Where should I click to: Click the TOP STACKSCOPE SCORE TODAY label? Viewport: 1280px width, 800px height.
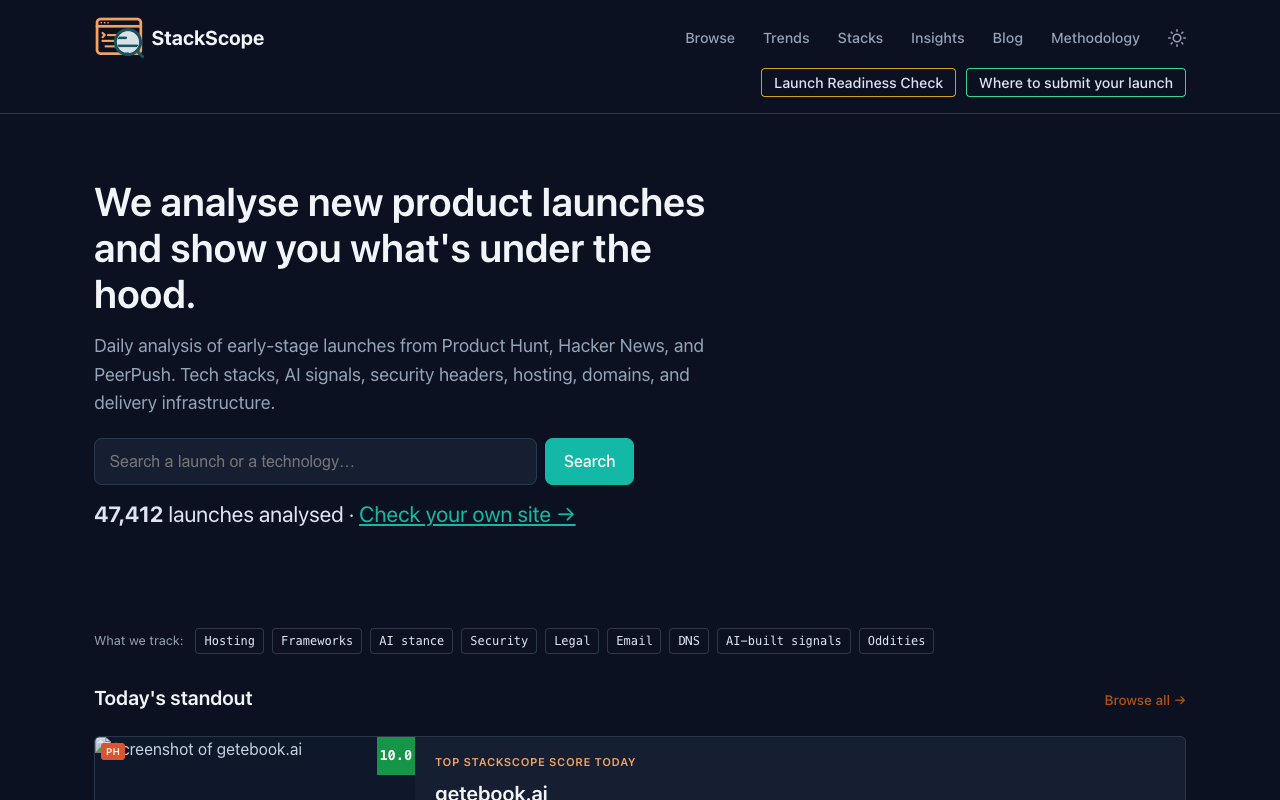(x=535, y=762)
